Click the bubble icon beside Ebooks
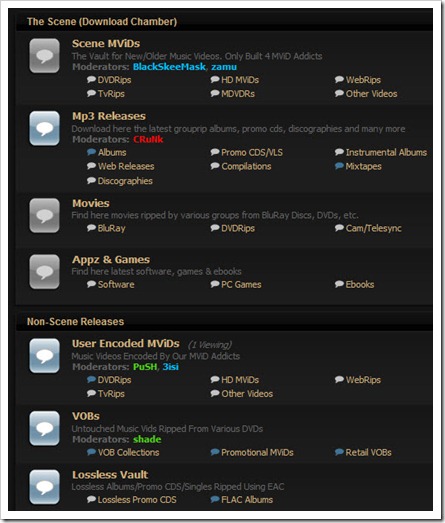Image resolution: width=445 pixels, height=523 pixels. [x=339, y=284]
